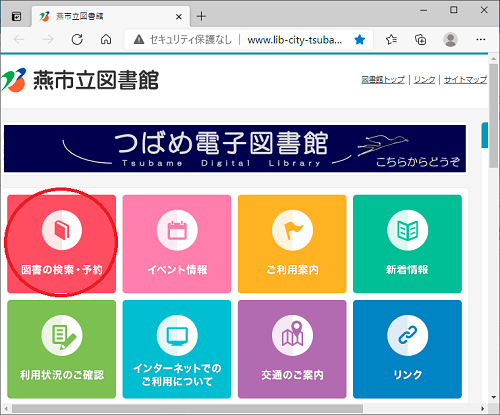Open the 交通のご案内 map tile

pyautogui.click(x=292, y=349)
